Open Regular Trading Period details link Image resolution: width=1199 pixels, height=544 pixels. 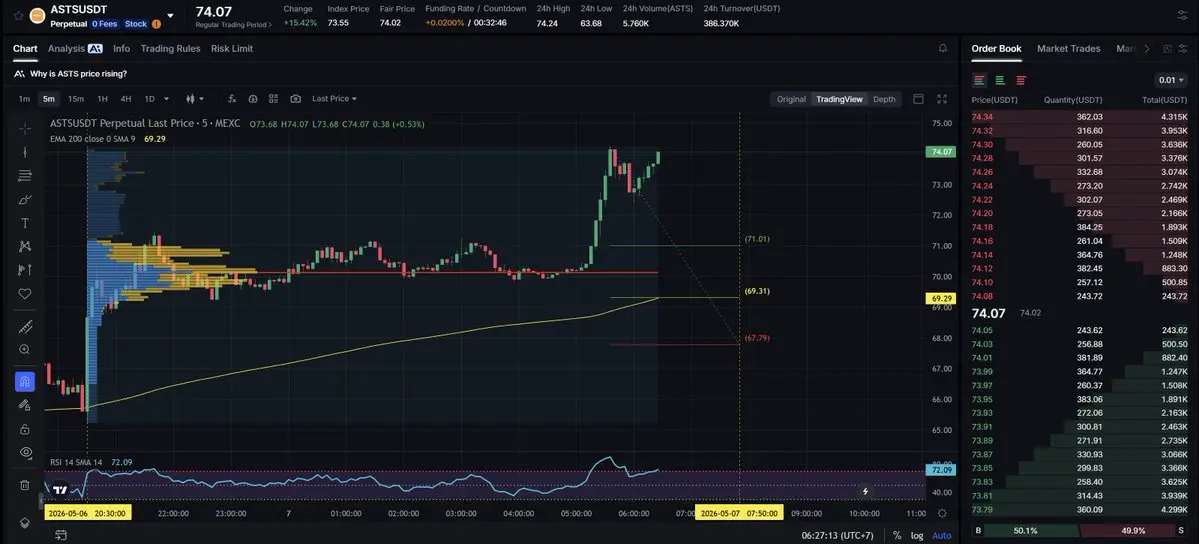pos(233,25)
